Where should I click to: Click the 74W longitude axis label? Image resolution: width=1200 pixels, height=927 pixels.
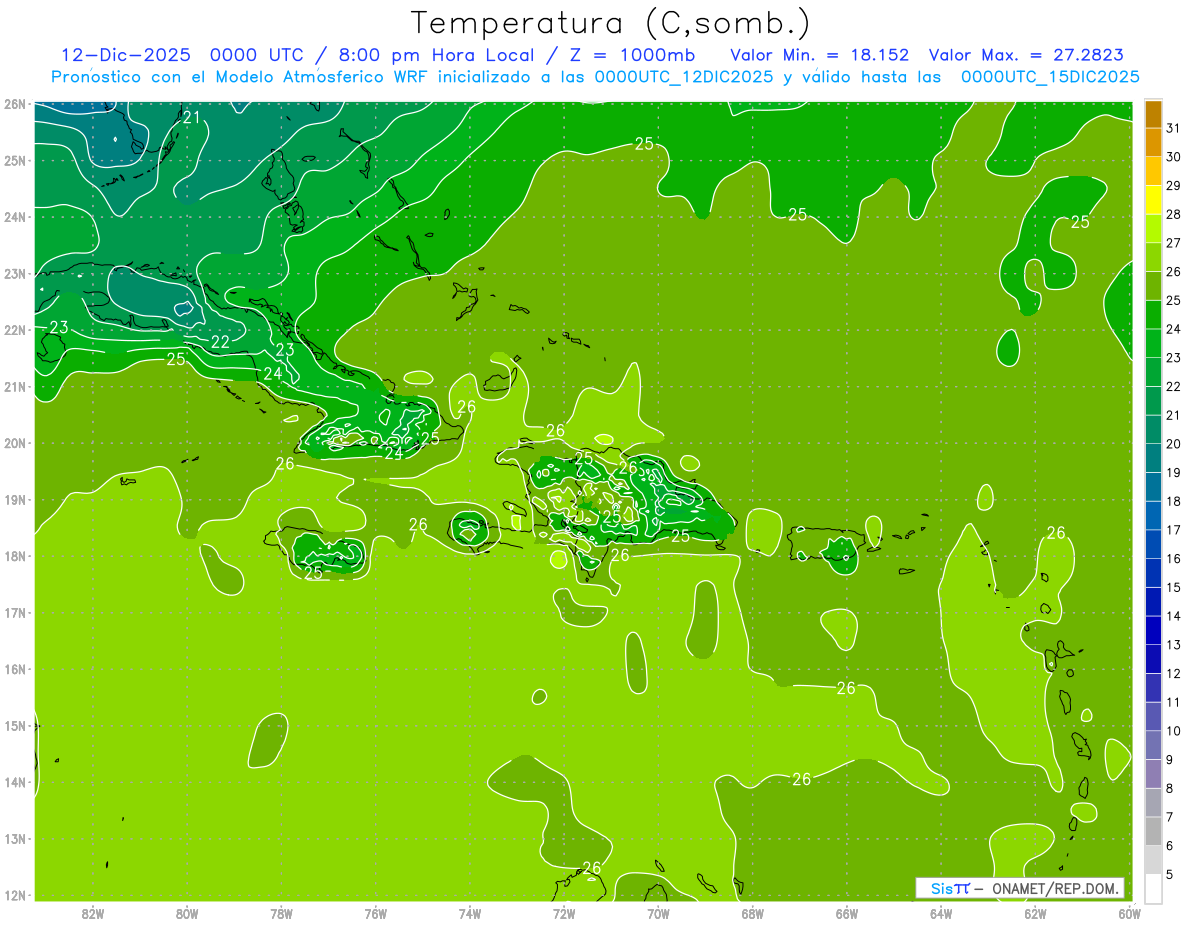pyautogui.click(x=470, y=913)
